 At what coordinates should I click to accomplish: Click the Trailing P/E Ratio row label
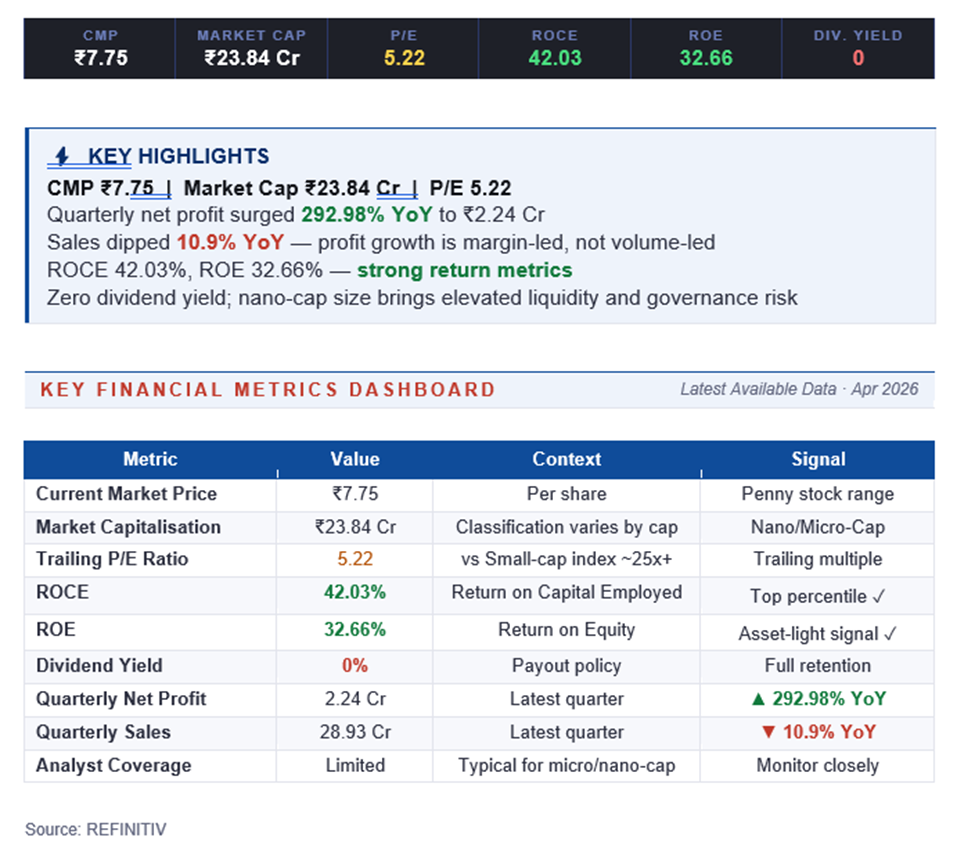112,559
